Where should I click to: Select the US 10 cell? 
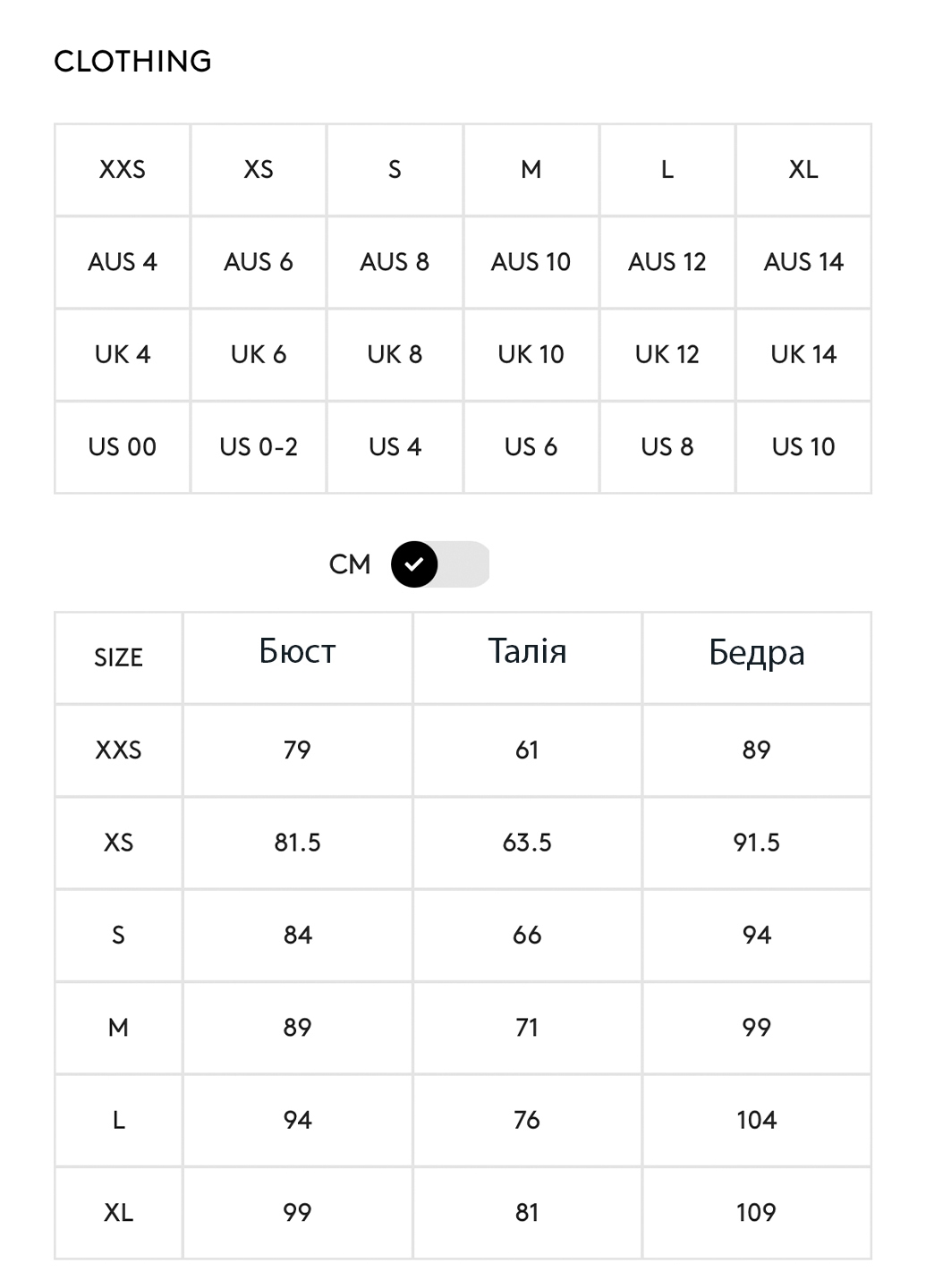tap(803, 447)
